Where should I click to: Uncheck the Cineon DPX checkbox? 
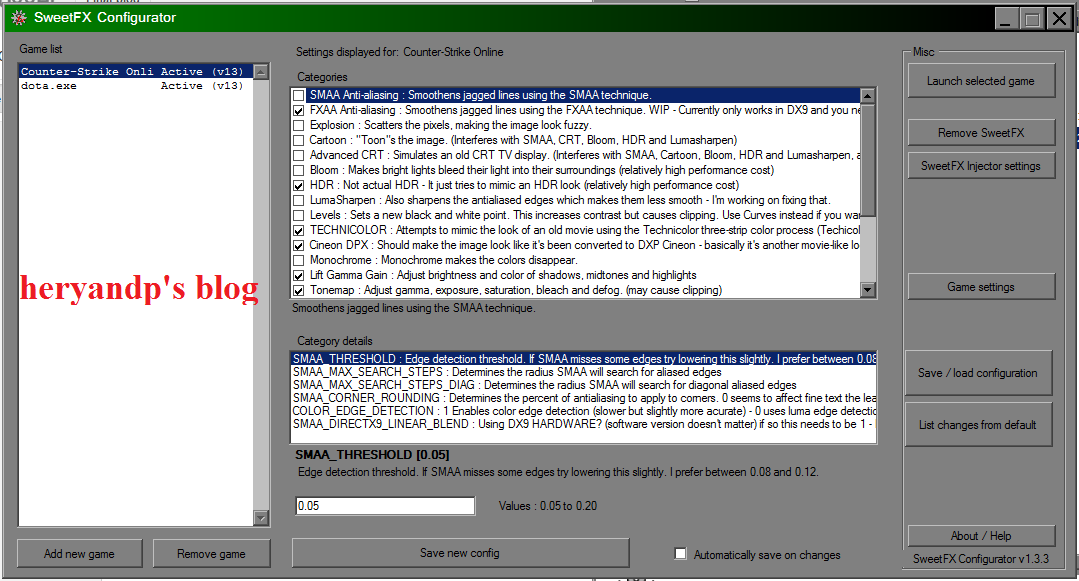pos(299,246)
